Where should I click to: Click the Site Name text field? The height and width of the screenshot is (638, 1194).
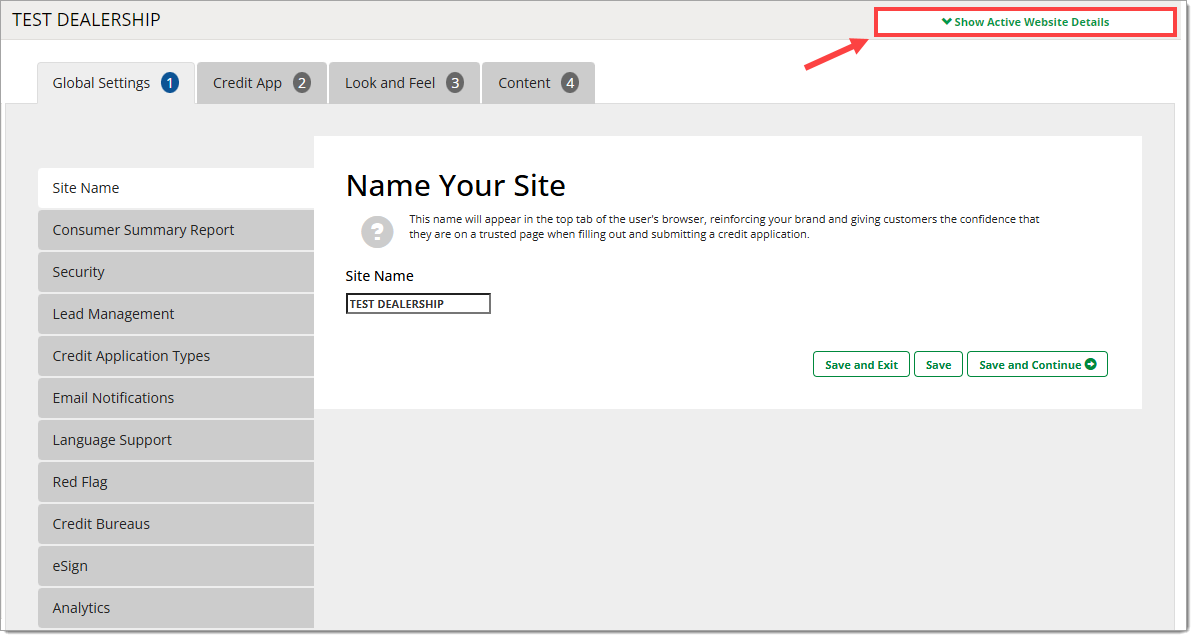tap(418, 304)
